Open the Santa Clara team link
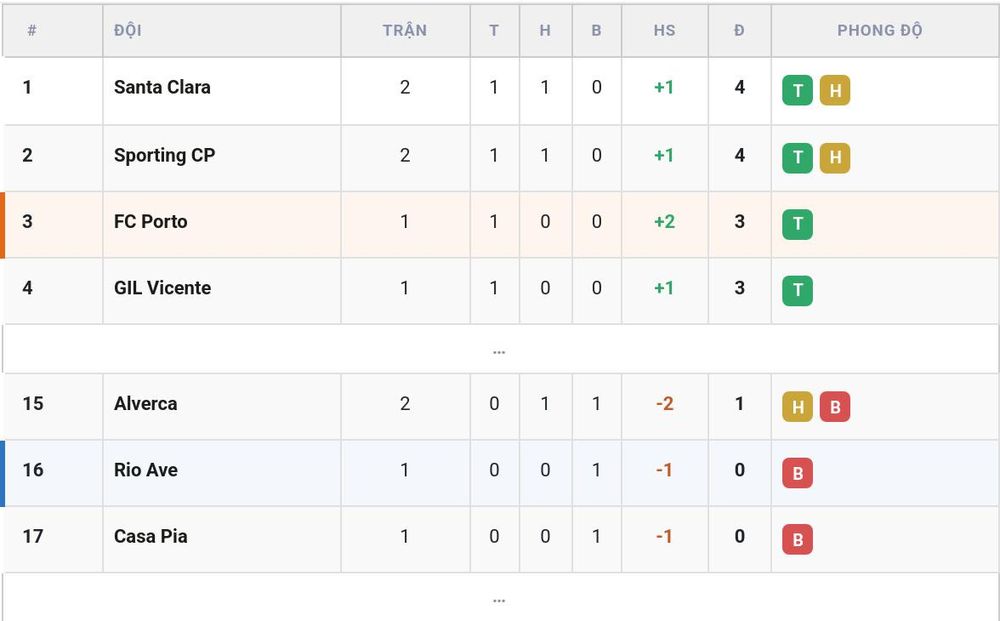The image size is (1000, 621). tap(162, 87)
